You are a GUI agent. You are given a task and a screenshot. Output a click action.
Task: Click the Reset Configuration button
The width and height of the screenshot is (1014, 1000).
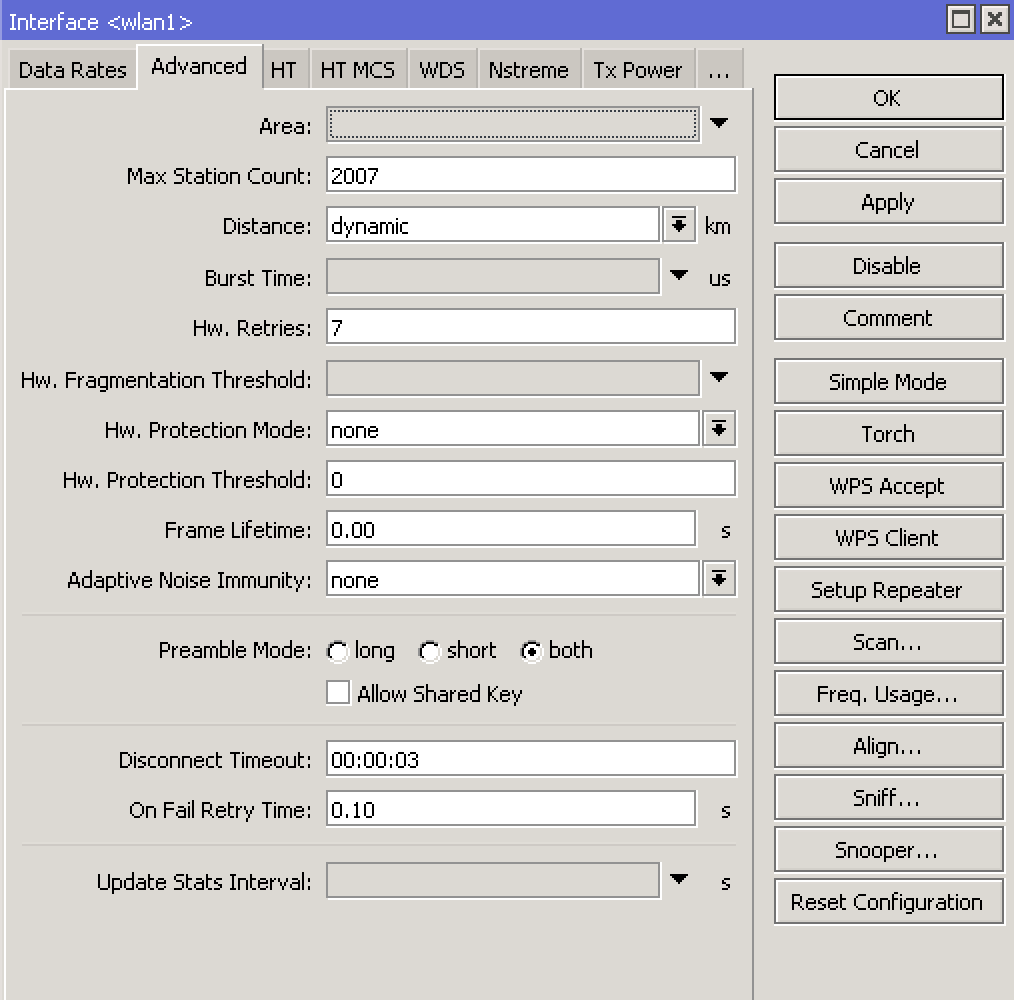pyautogui.click(x=889, y=902)
